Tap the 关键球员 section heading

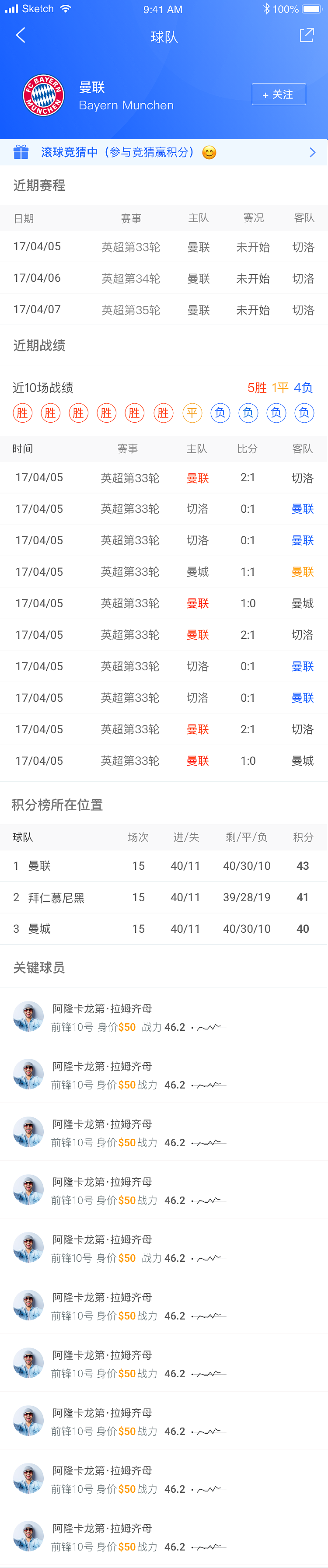(x=39, y=967)
